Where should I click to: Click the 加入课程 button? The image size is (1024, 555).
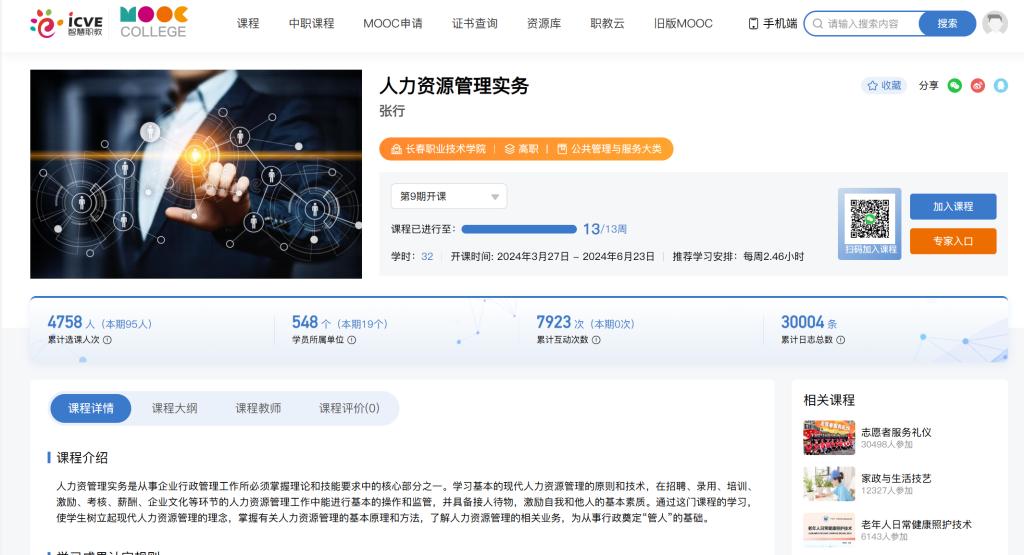coord(952,207)
